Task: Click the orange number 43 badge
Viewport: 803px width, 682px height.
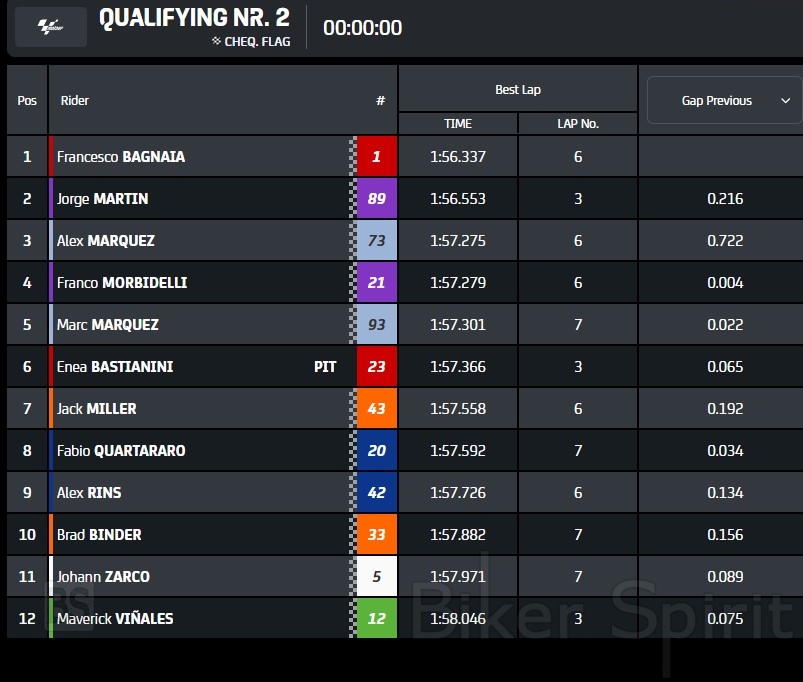Action: (376, 409)
